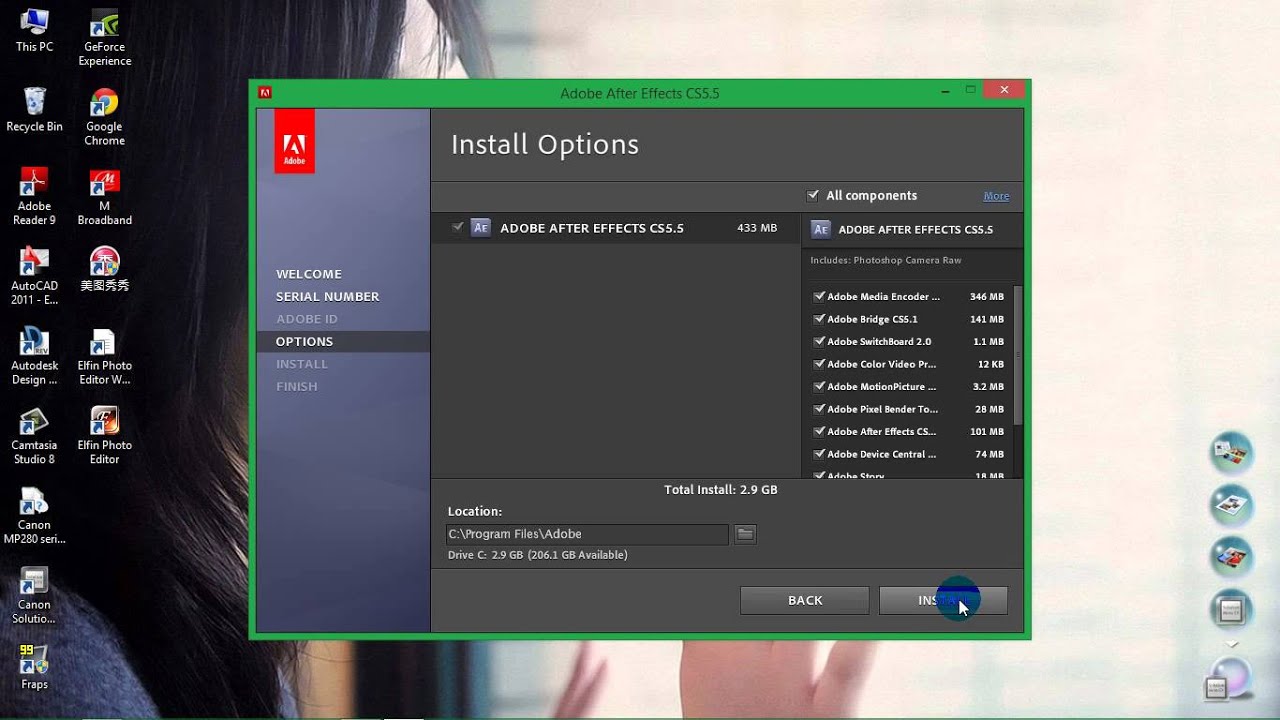1280x720 pixels.
Task: Browse for install location folder icon
Action: pos(745,534)
